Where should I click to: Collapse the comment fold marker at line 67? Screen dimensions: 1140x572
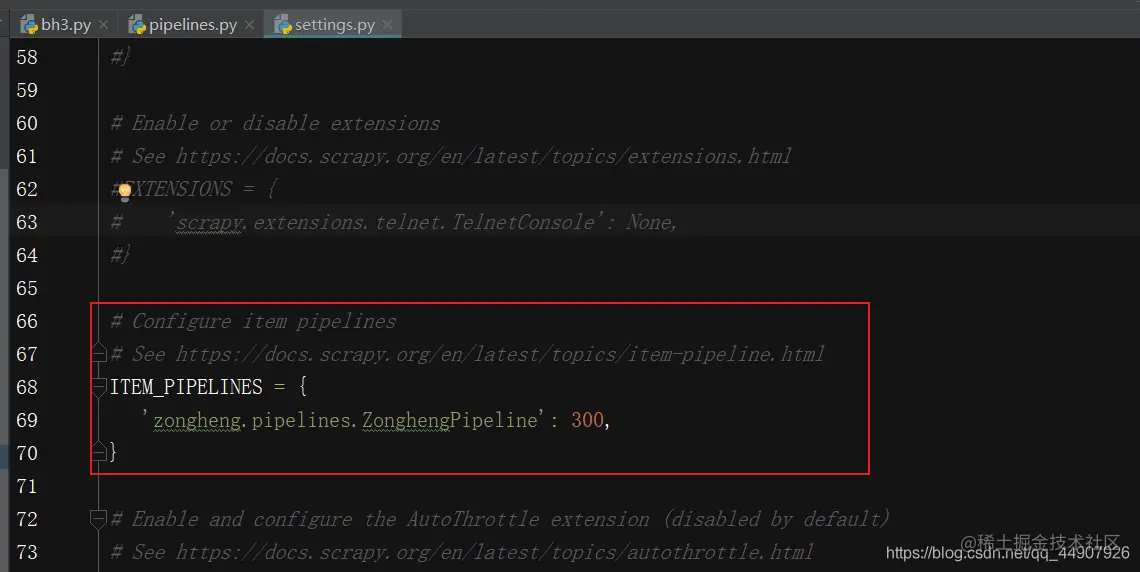[99, 355]
